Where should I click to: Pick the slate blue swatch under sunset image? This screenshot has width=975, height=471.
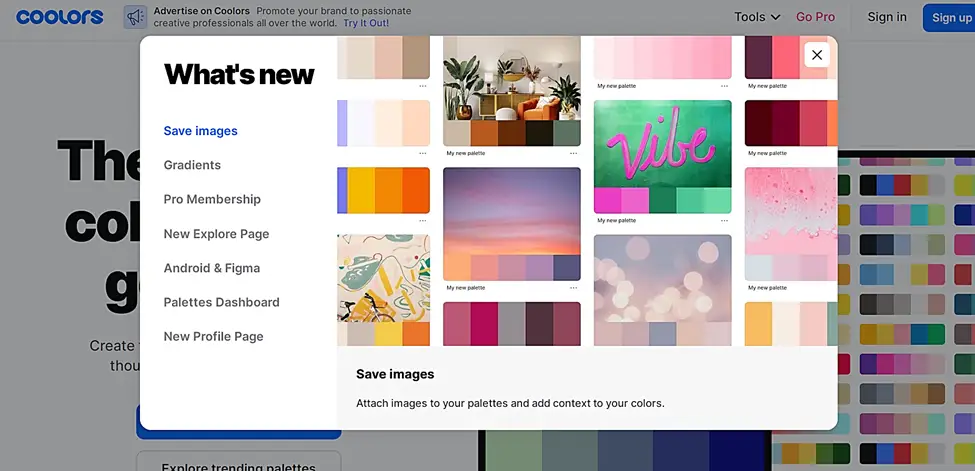(566, 268)
